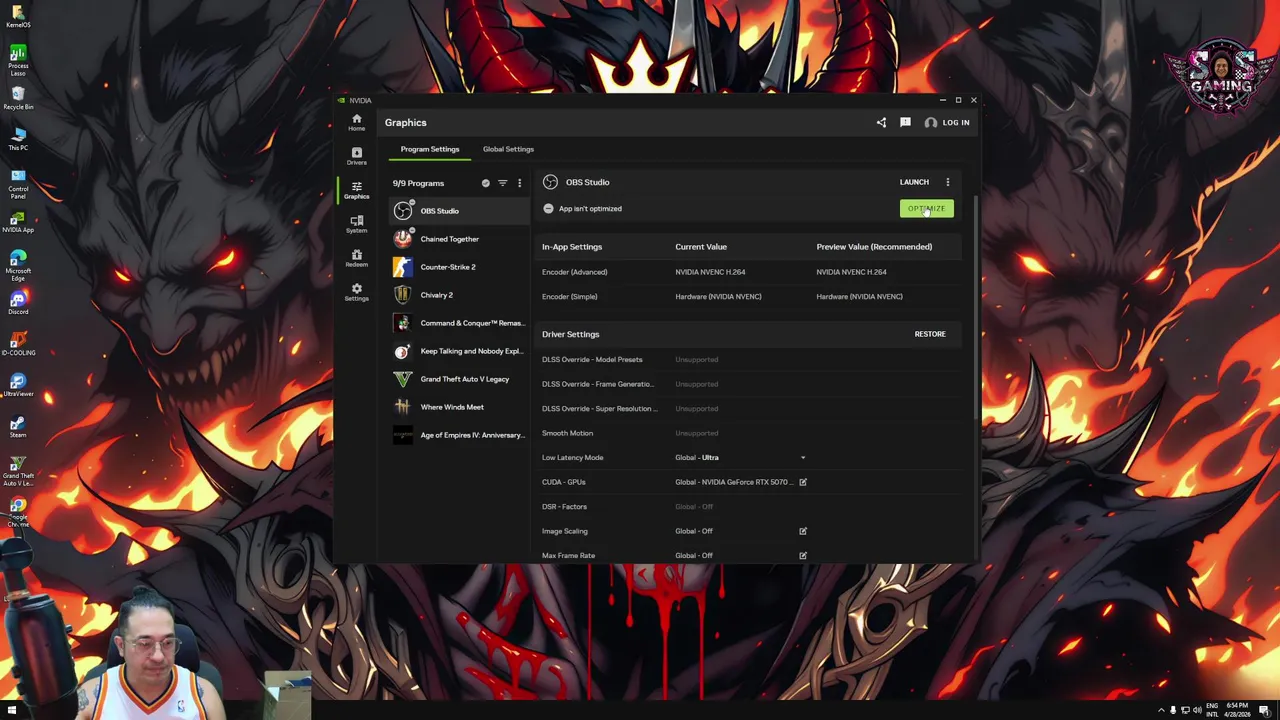This screenshot has width=1280, height=720.
Task: Click the Windows Start button
Action: [x=12, y=710]
